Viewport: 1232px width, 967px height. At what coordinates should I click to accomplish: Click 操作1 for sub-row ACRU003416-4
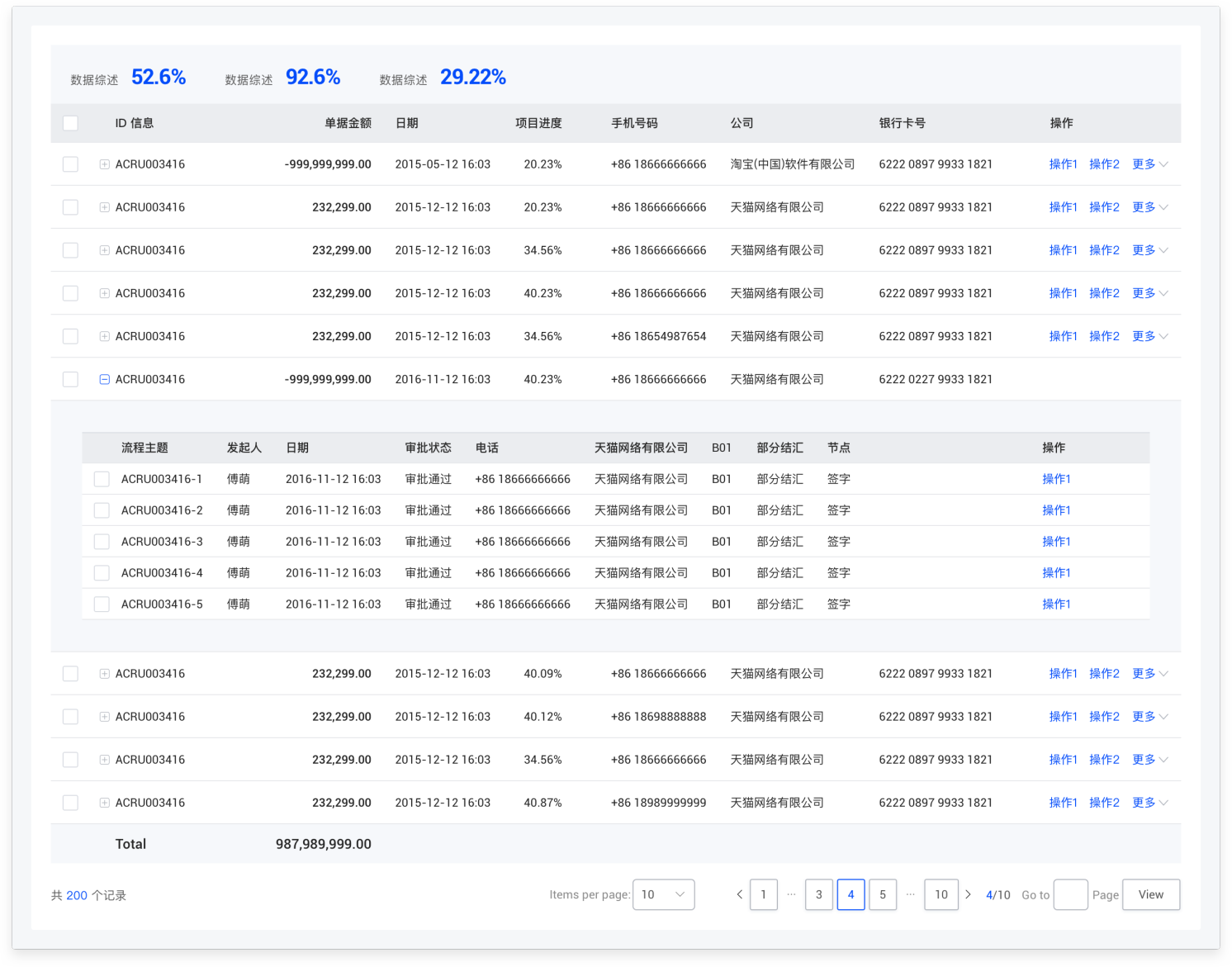(x=1056, y=573)
